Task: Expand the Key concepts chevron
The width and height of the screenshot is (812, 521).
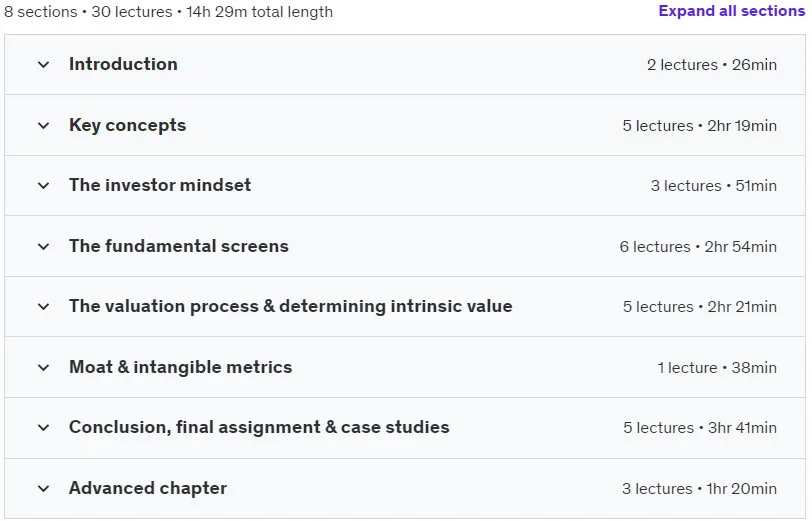Action: point(44,125)
